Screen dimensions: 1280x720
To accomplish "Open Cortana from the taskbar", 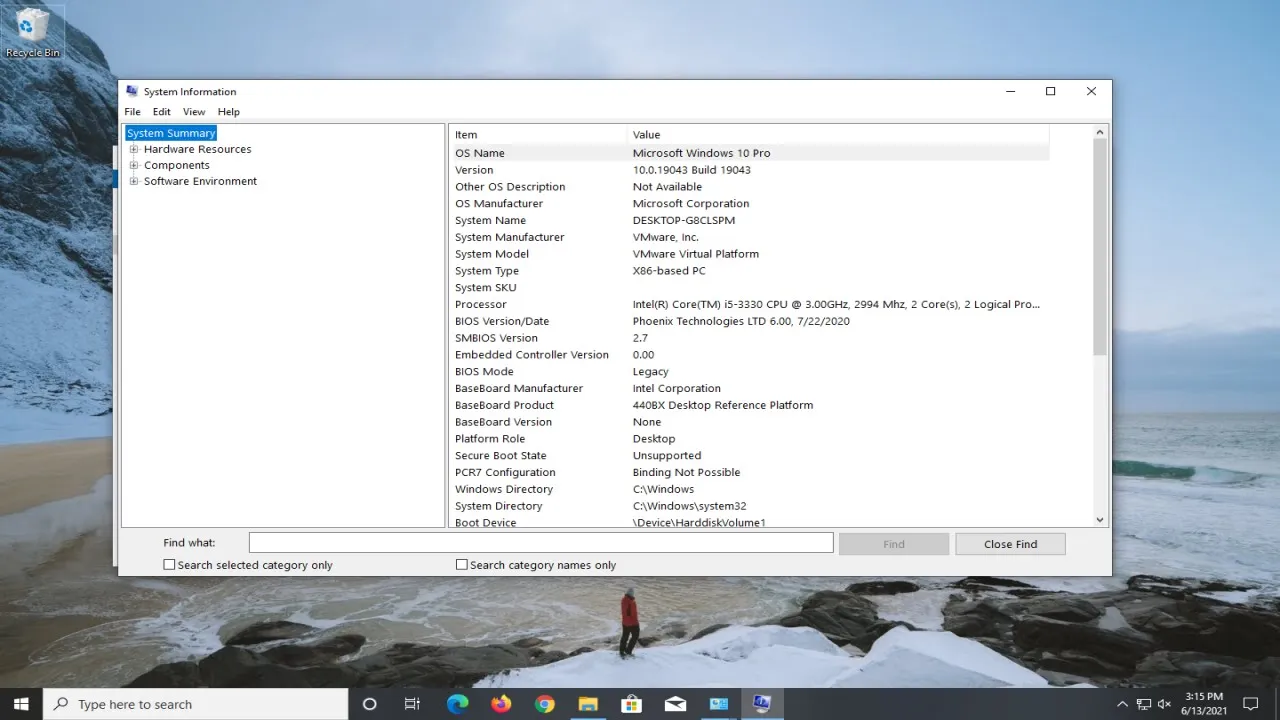I will tap(369, 704).
